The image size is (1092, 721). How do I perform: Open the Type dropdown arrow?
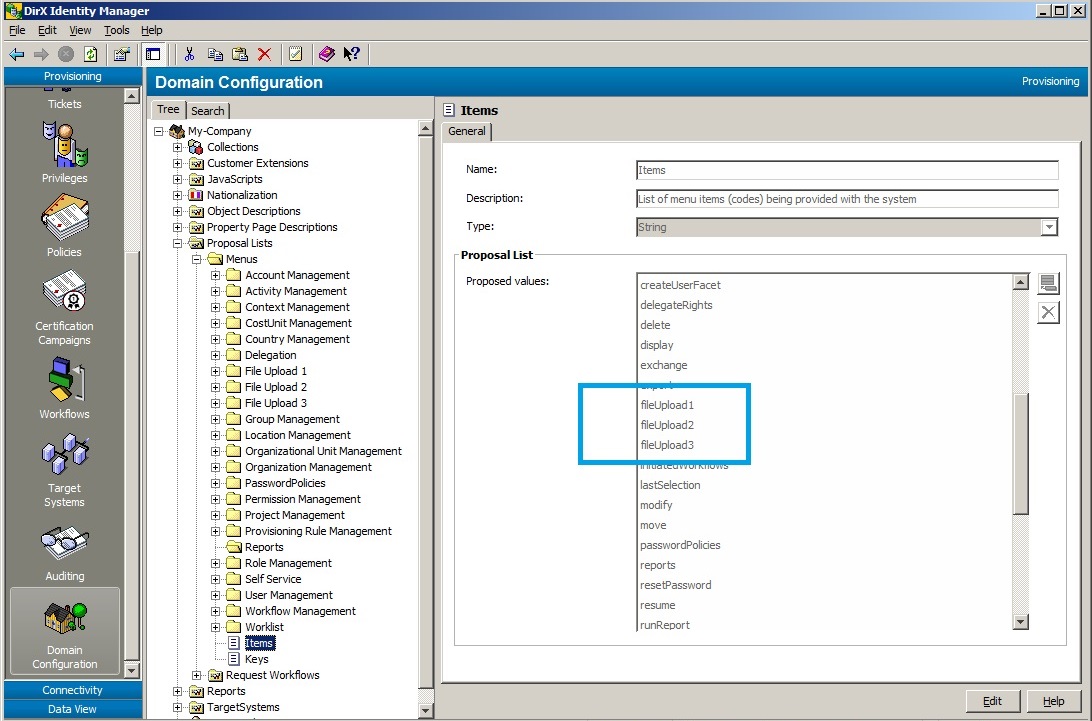point(1049,228)
